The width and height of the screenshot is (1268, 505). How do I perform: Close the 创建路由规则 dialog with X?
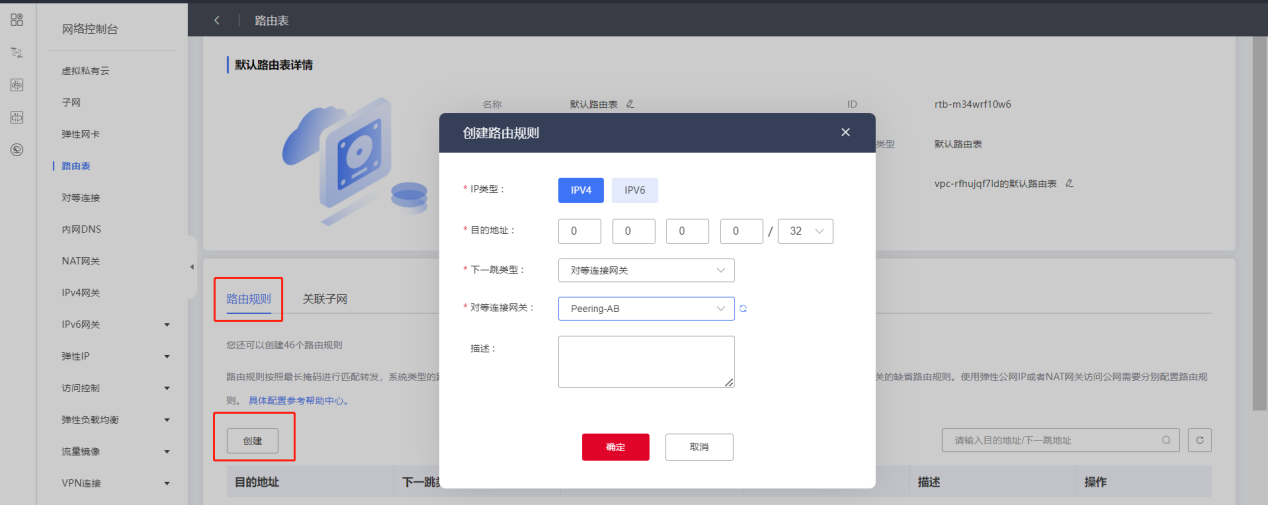point(845,132)
